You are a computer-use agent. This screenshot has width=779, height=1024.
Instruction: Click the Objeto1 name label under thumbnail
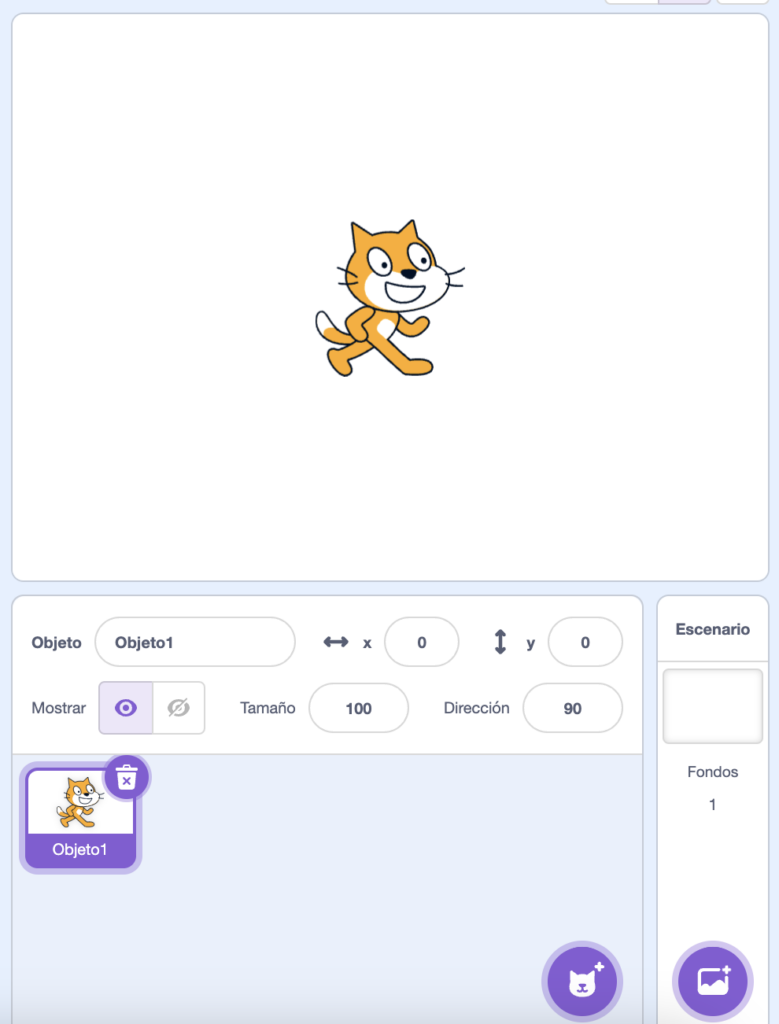[x=80, y=850]
